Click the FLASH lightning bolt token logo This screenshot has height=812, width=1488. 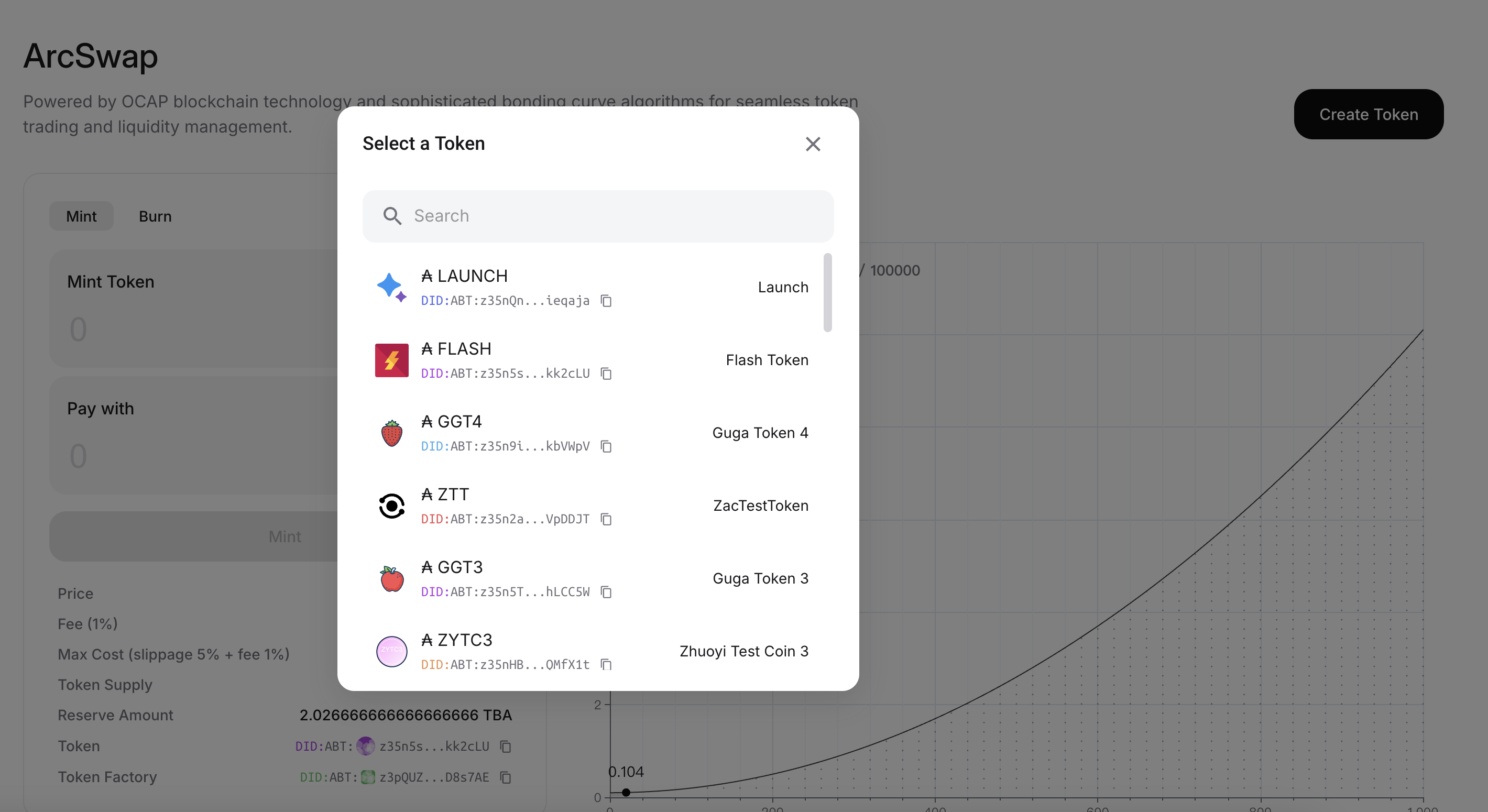[x=391, y=360]
